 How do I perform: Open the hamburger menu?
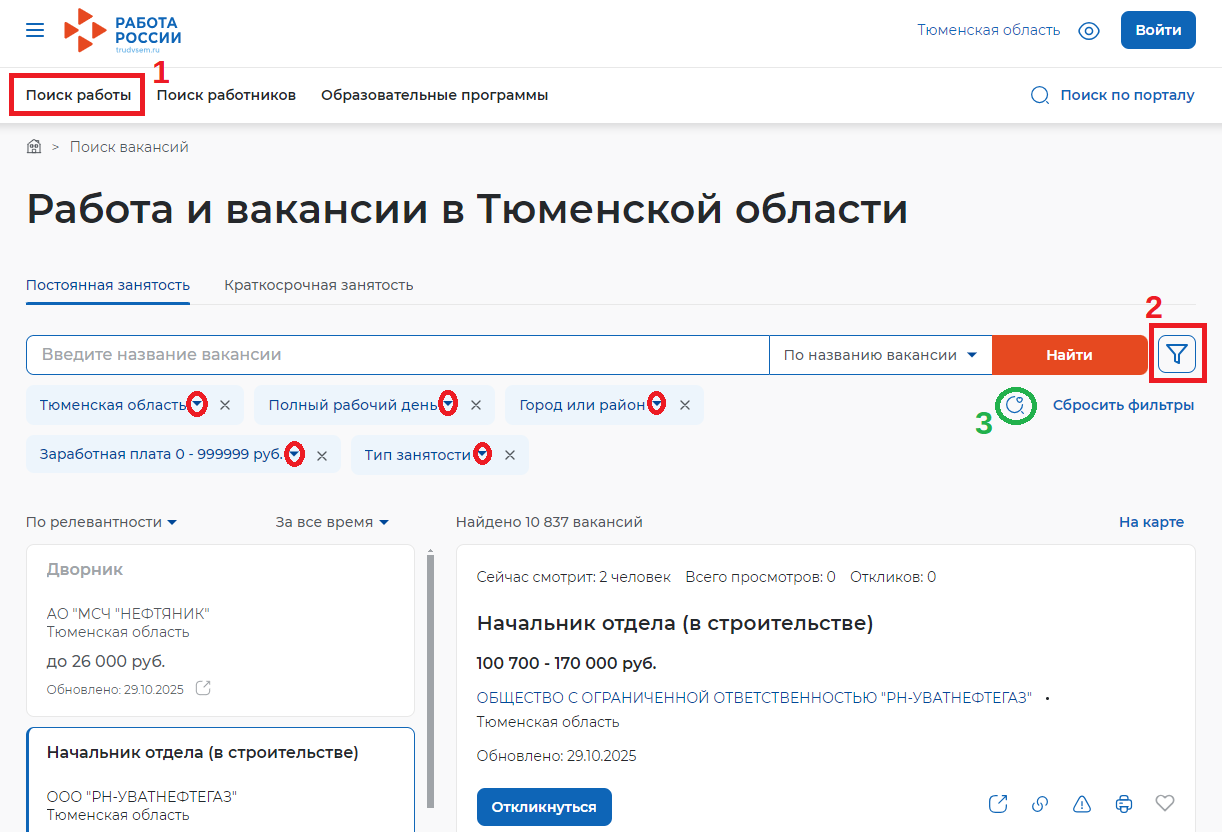click(35, 30)
